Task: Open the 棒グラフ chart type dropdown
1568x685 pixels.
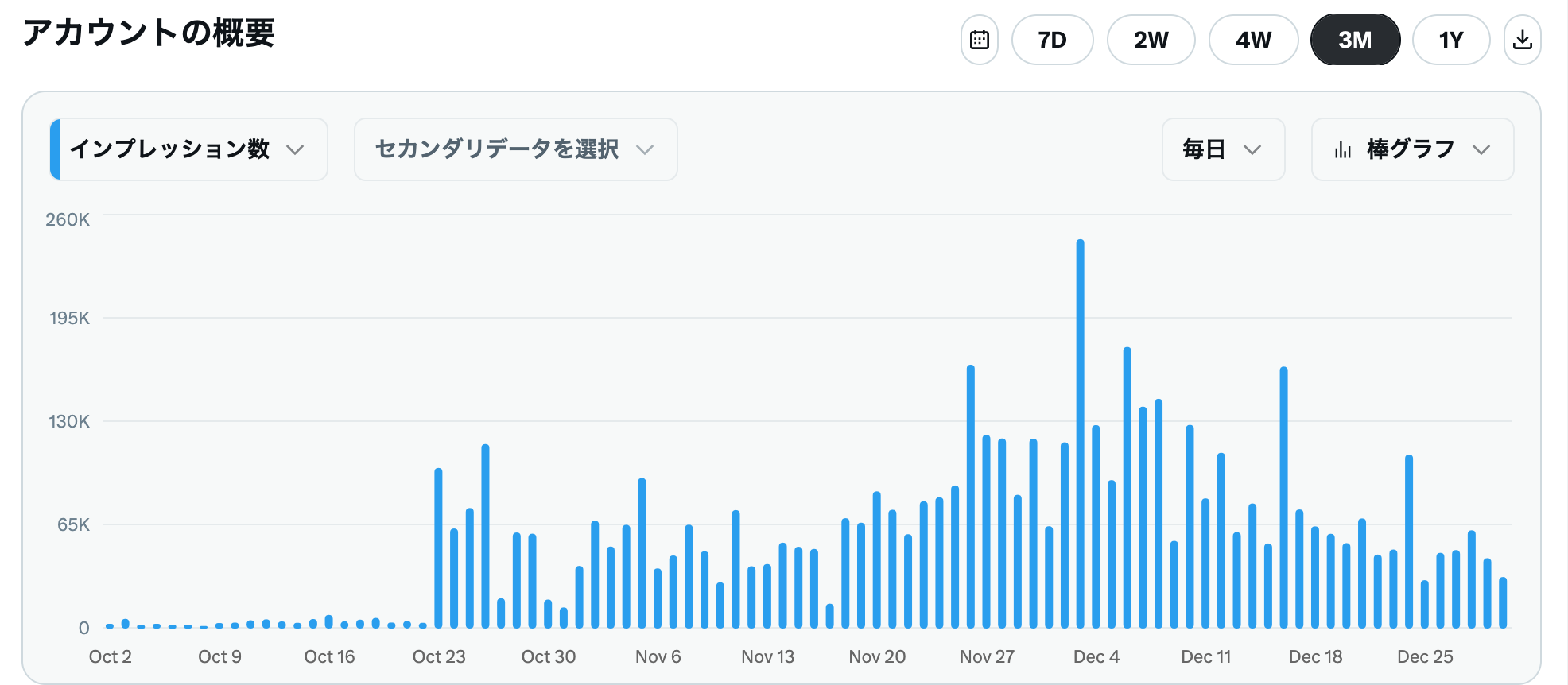Action: pyautogui.click(x=1412, y=149)
